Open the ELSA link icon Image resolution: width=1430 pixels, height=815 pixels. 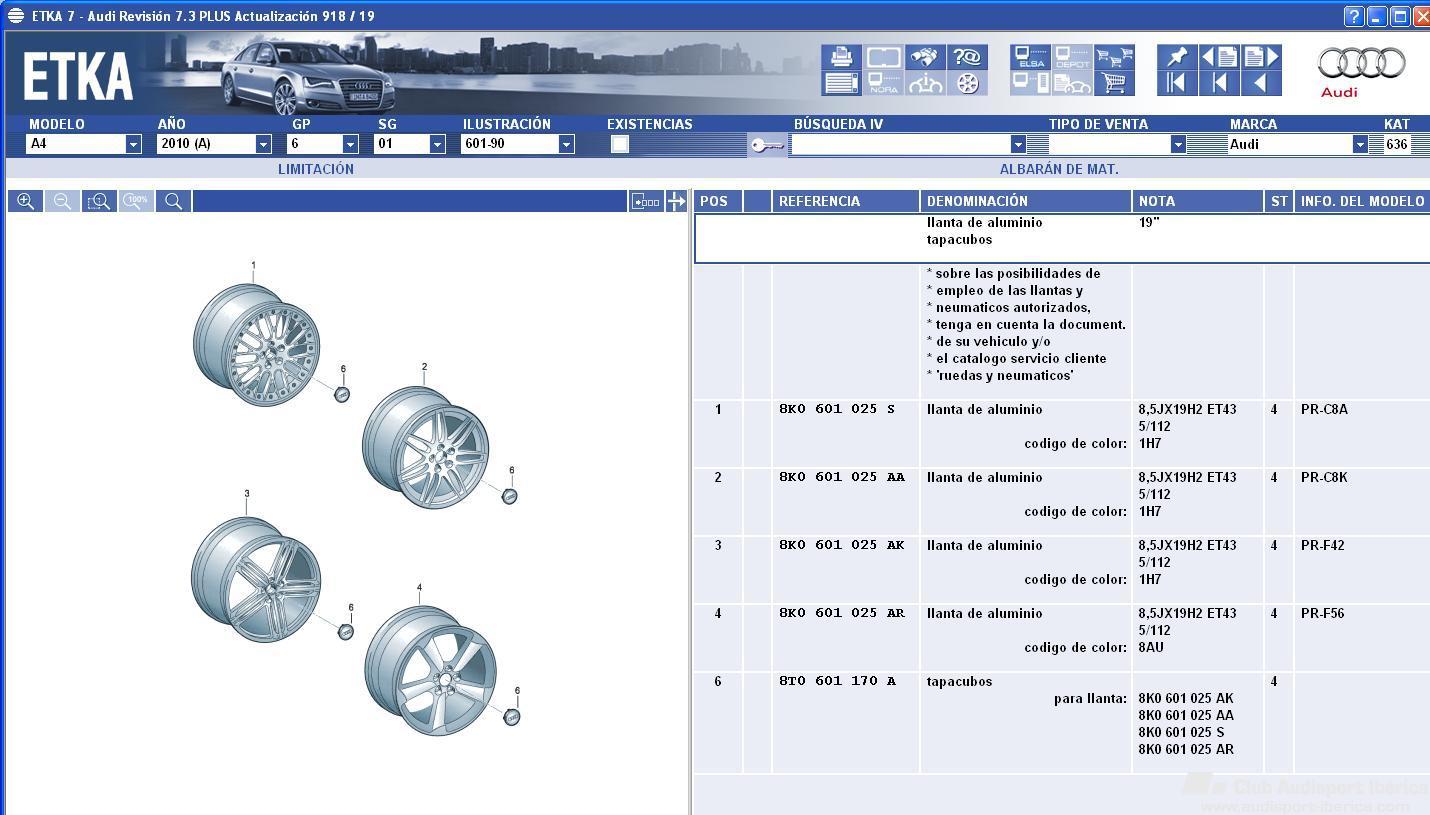(x=1030, y=57)
